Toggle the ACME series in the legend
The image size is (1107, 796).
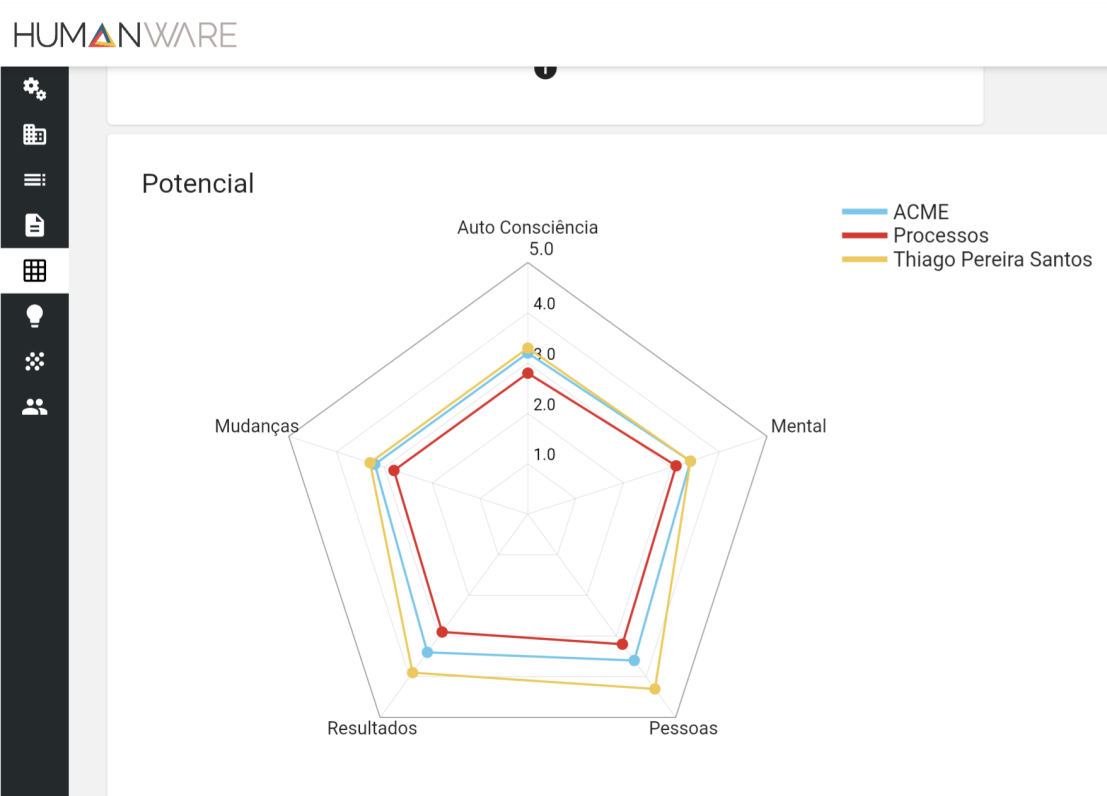[920, 212]
